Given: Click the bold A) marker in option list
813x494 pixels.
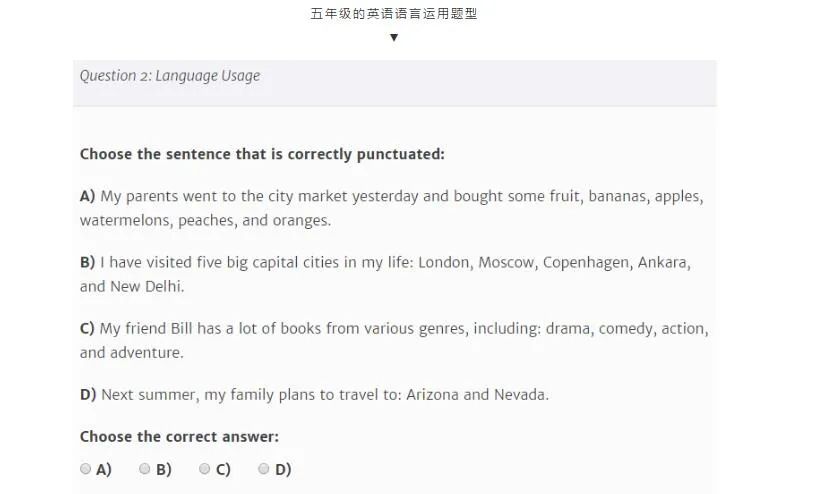Looking at the screenshot, I should [x=87, y=196].
